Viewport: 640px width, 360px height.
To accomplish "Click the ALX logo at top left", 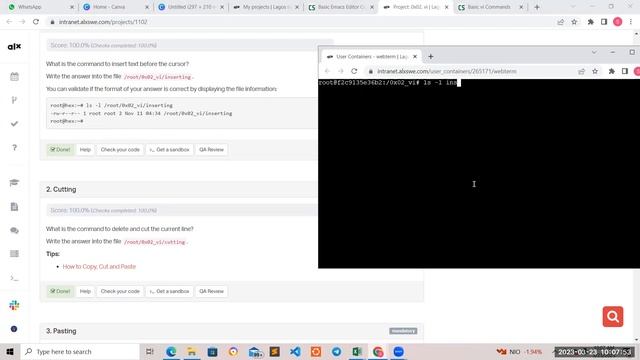I will point(14,47).
